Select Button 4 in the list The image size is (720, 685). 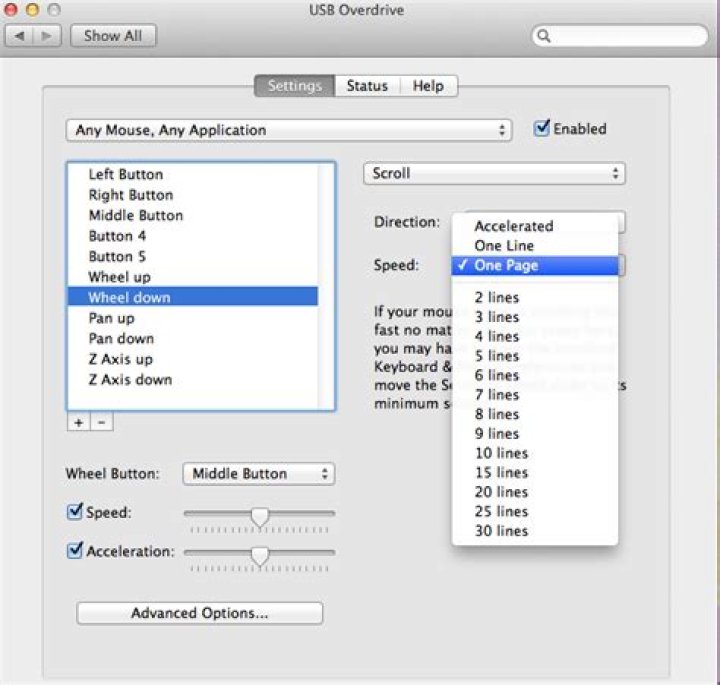point(193,236)
